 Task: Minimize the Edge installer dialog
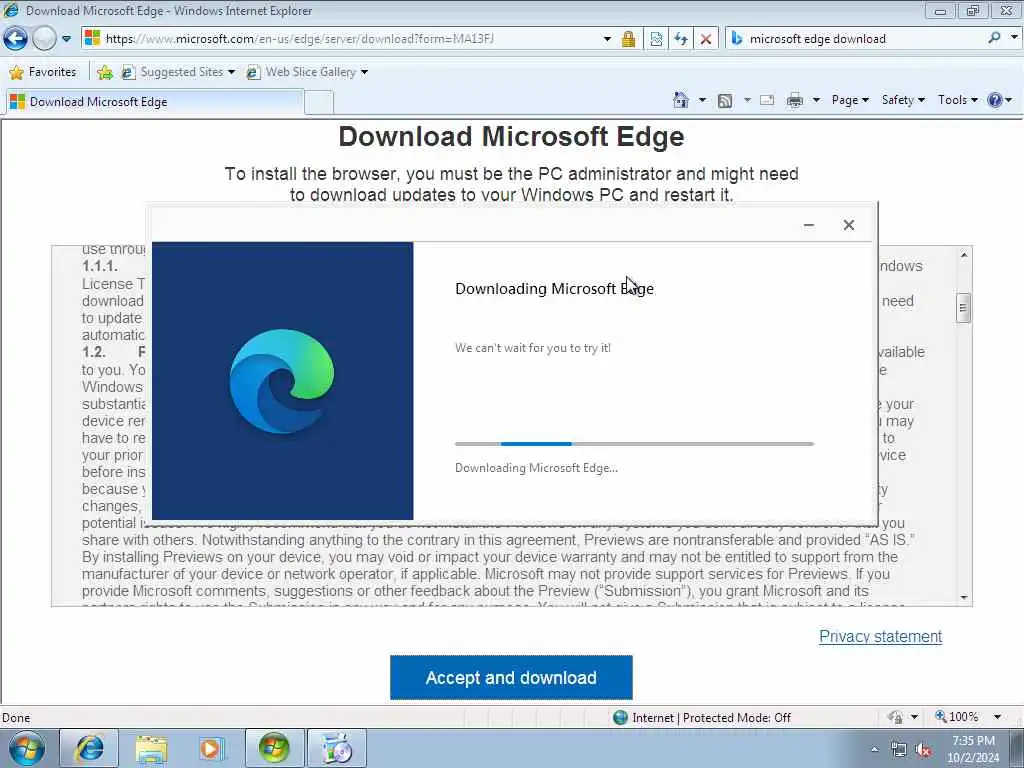(808, 225)
